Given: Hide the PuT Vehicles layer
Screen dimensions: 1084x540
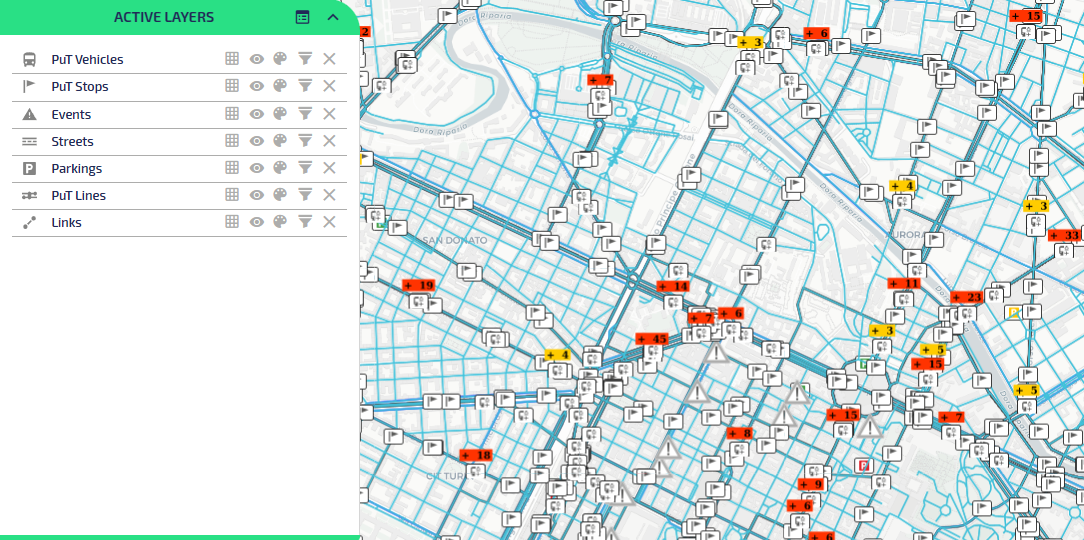Looking at the screenshot, I should (256, 59).
